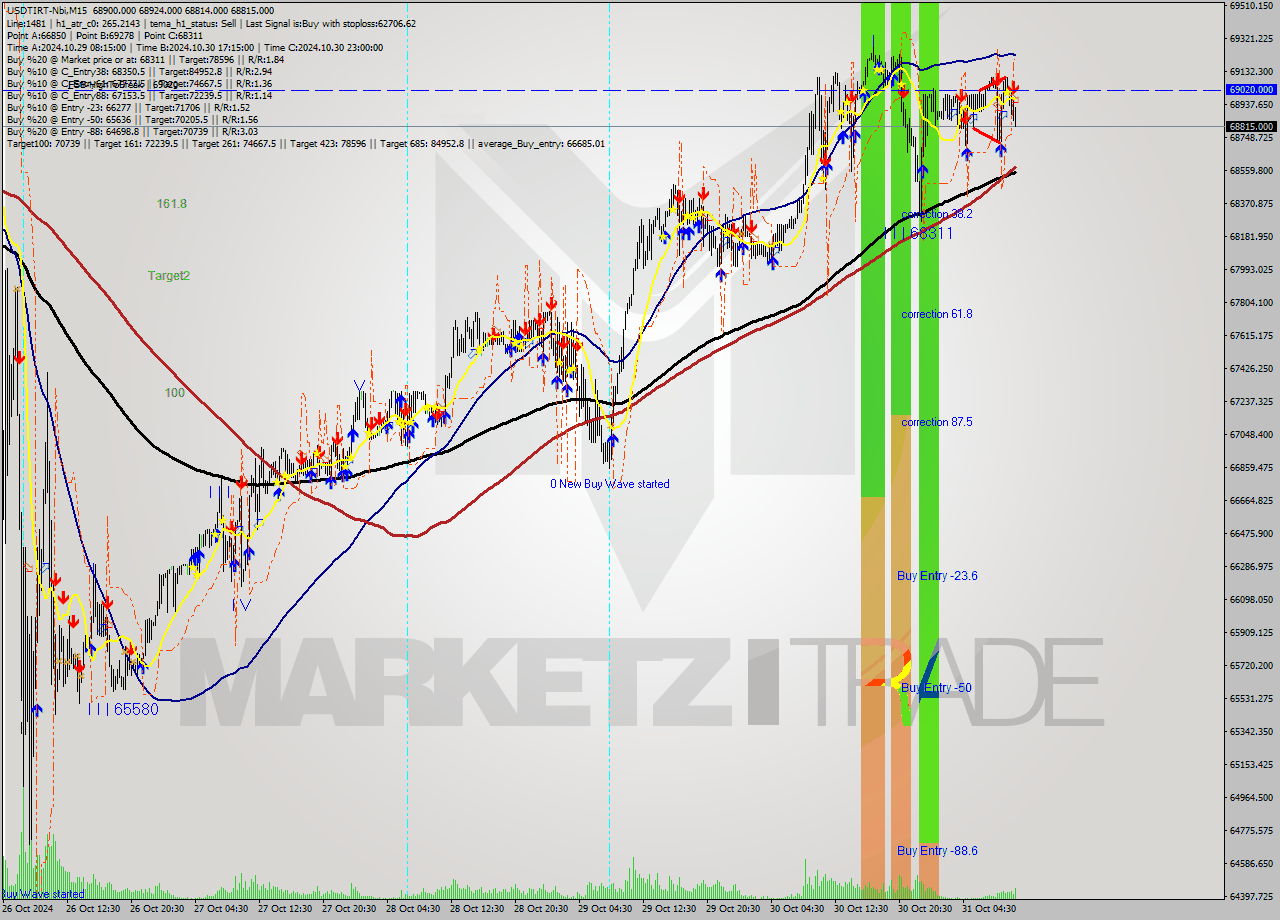Click the 68815.000 current price tag
Image resolution: width=1280 pixels, height=920 pixels.
(1250, 126)
